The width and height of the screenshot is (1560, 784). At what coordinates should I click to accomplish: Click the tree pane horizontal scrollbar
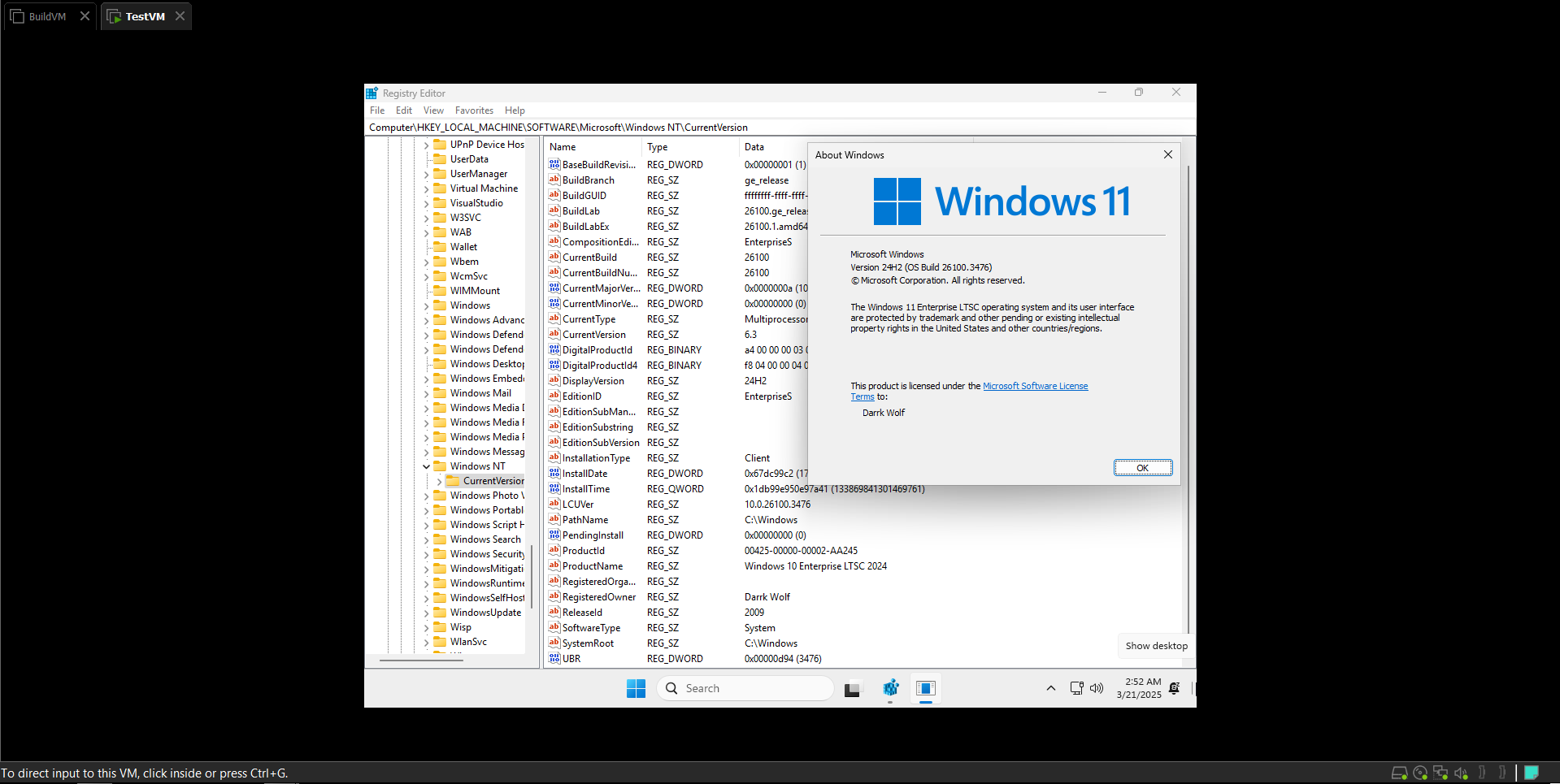tap(421, 661)
